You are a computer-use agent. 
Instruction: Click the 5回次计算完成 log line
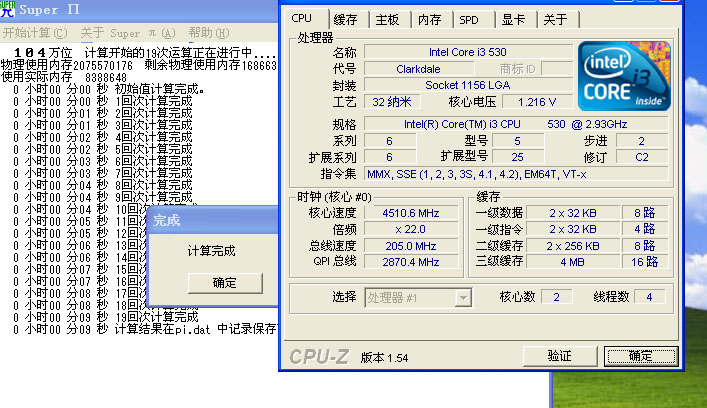103,149
